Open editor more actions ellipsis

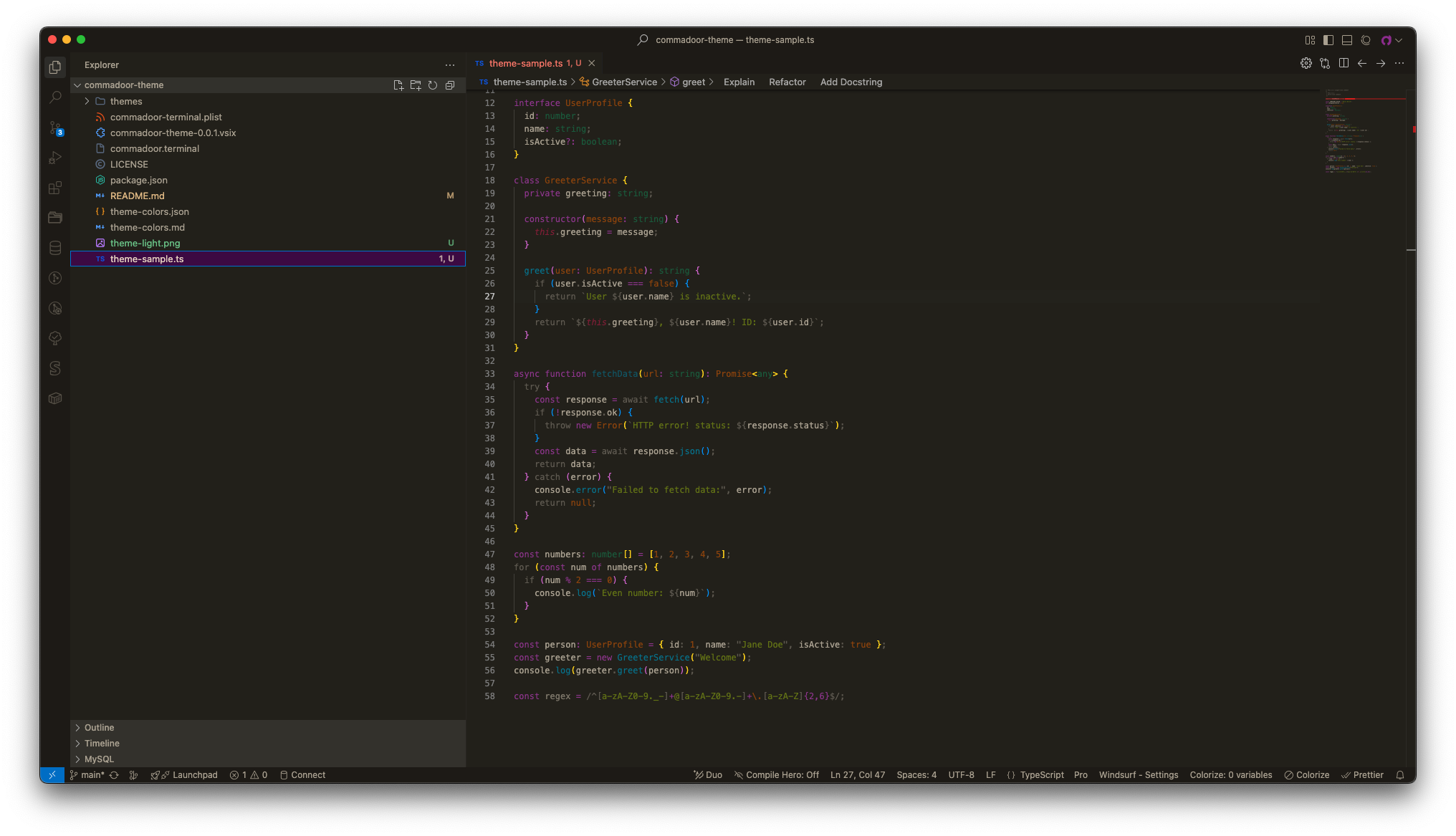pyautogui.click(x=1399, y=64)
